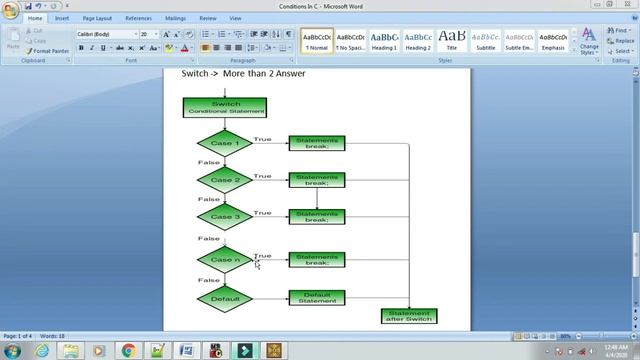This screenshot has width=640, height=360.
Task: Apply the Heading 1 style
Action: [x=384, y=41]
